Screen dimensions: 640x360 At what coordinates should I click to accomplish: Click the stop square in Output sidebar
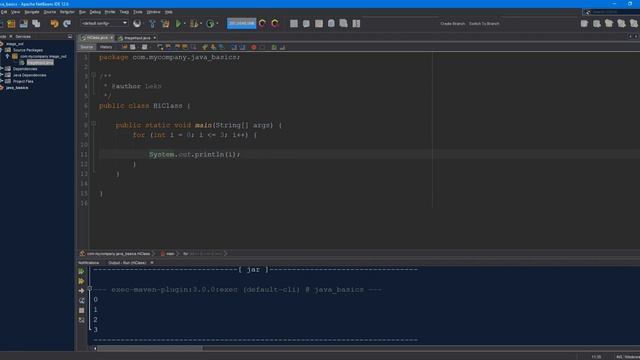[x=81, y=310]
